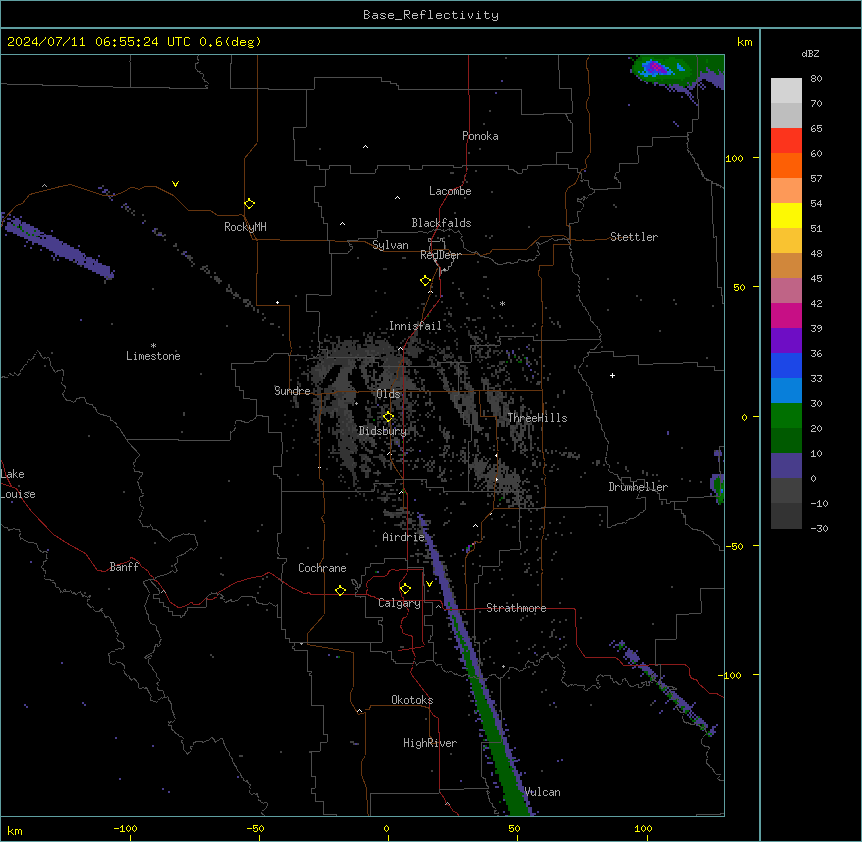Image resolution: width=862 pixels, height=842 pixels.
Task: Click the ThreeHills label
Action: (x=537, y=418)
